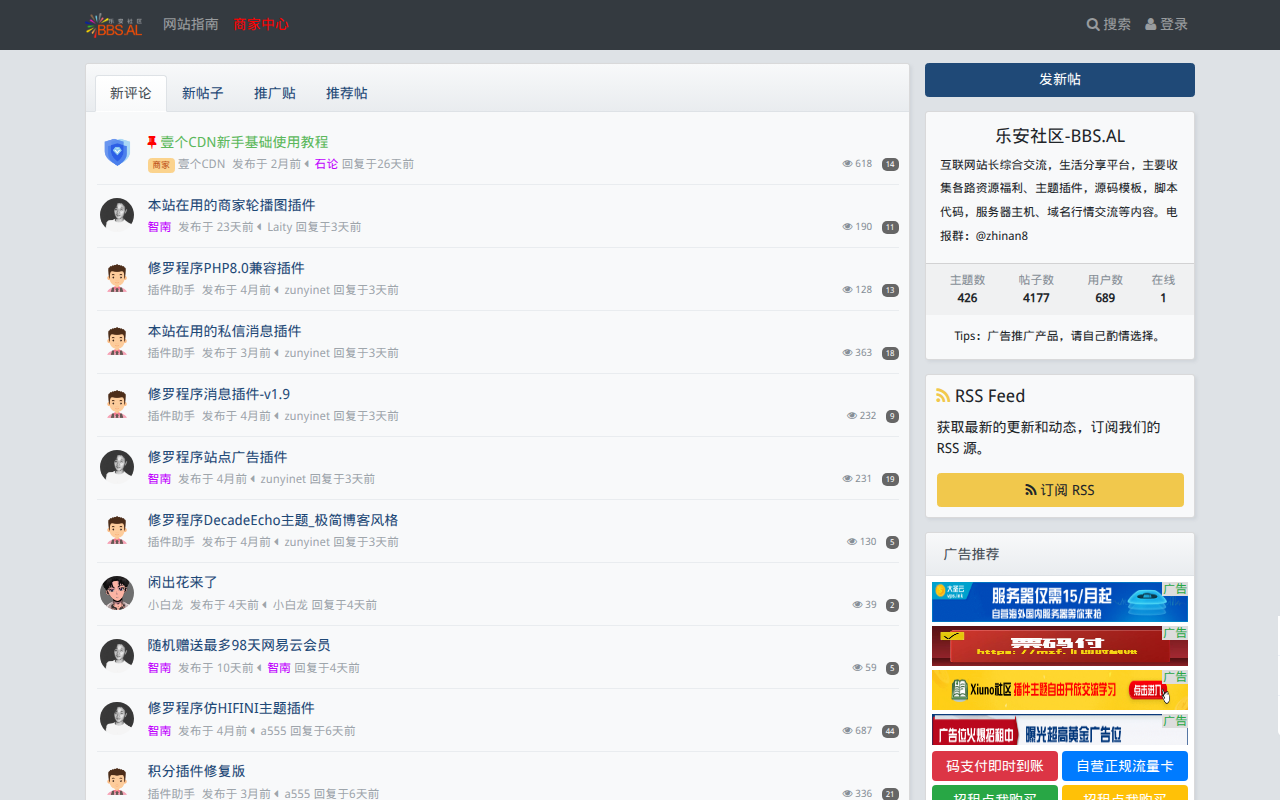Image resolution: width=1280 pixels, height=800 pixels.
Task: Click the RSS icon inside the 订阅 RSS button
Action: click(x=1030, y=490)
